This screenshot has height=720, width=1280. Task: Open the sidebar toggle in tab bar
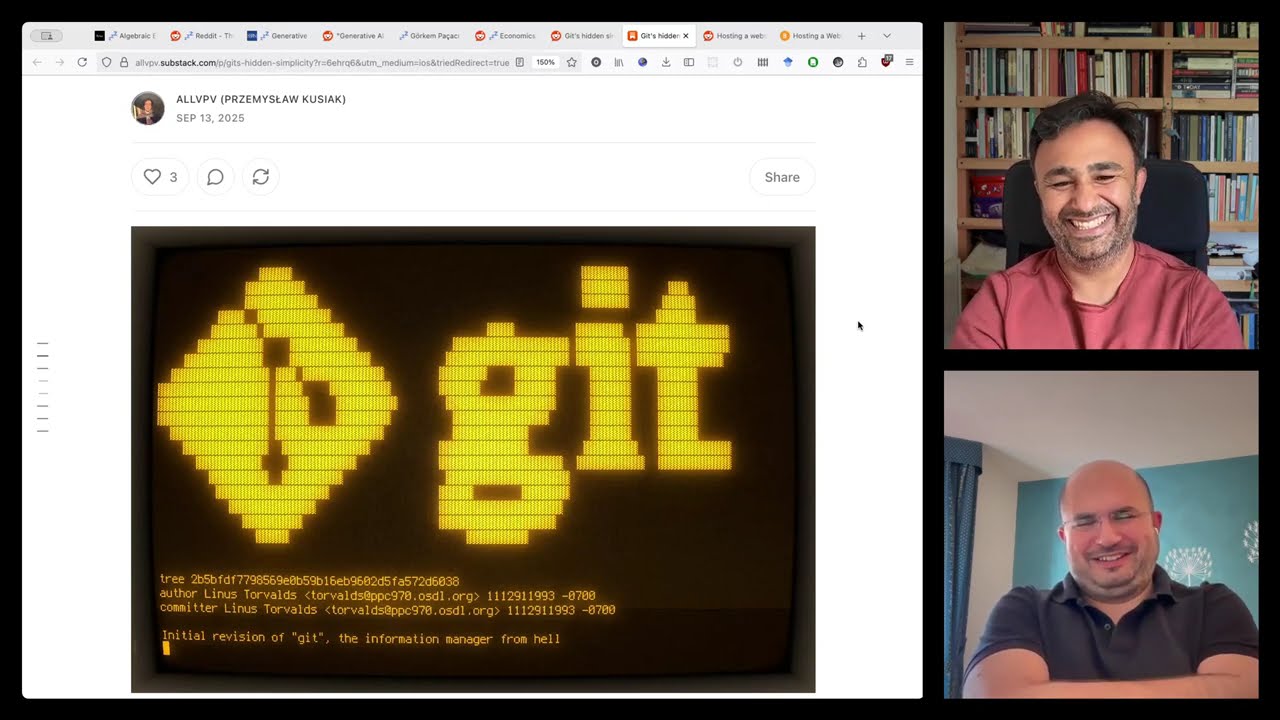46,36
